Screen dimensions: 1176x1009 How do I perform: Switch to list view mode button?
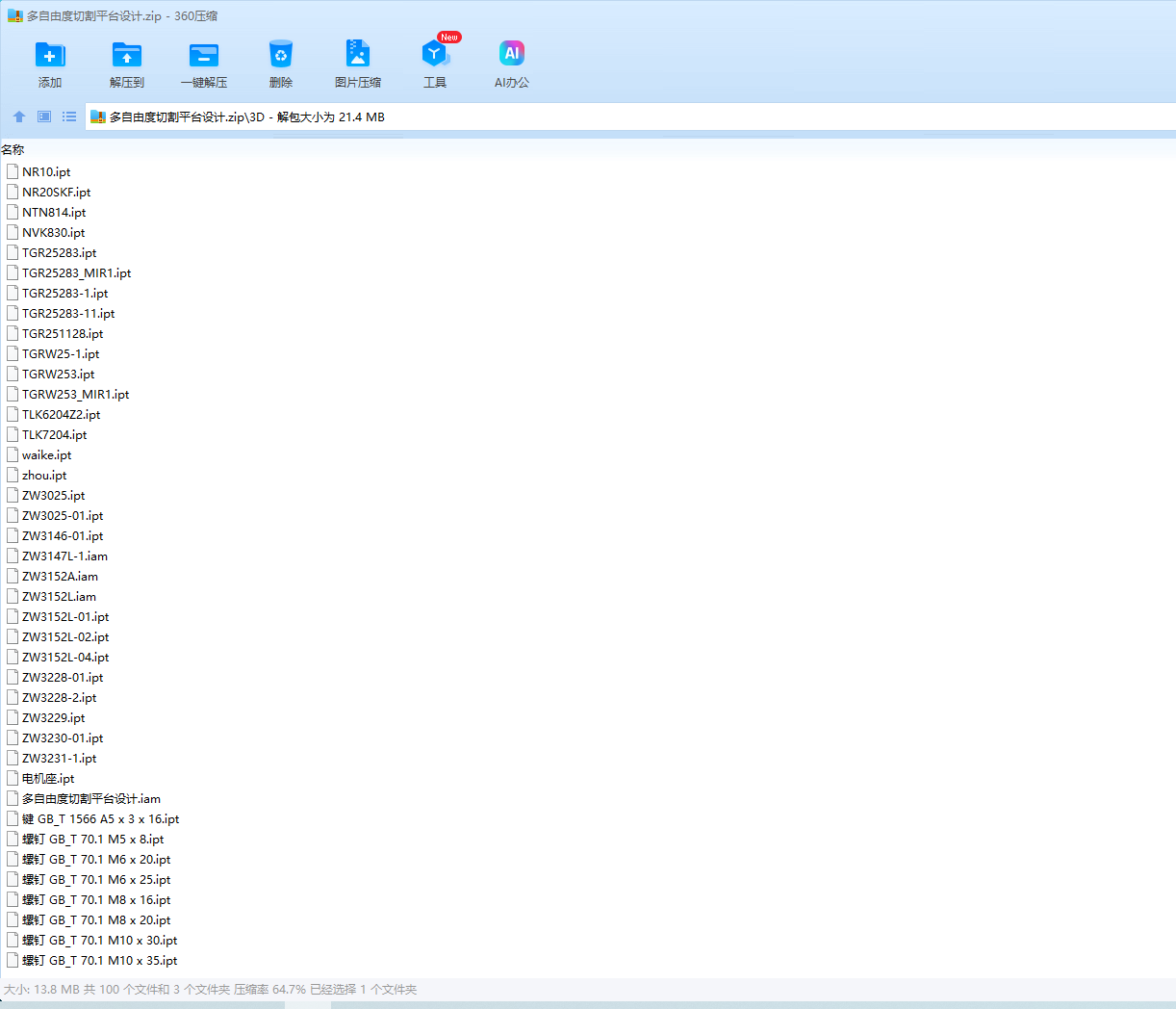point(69,116)
